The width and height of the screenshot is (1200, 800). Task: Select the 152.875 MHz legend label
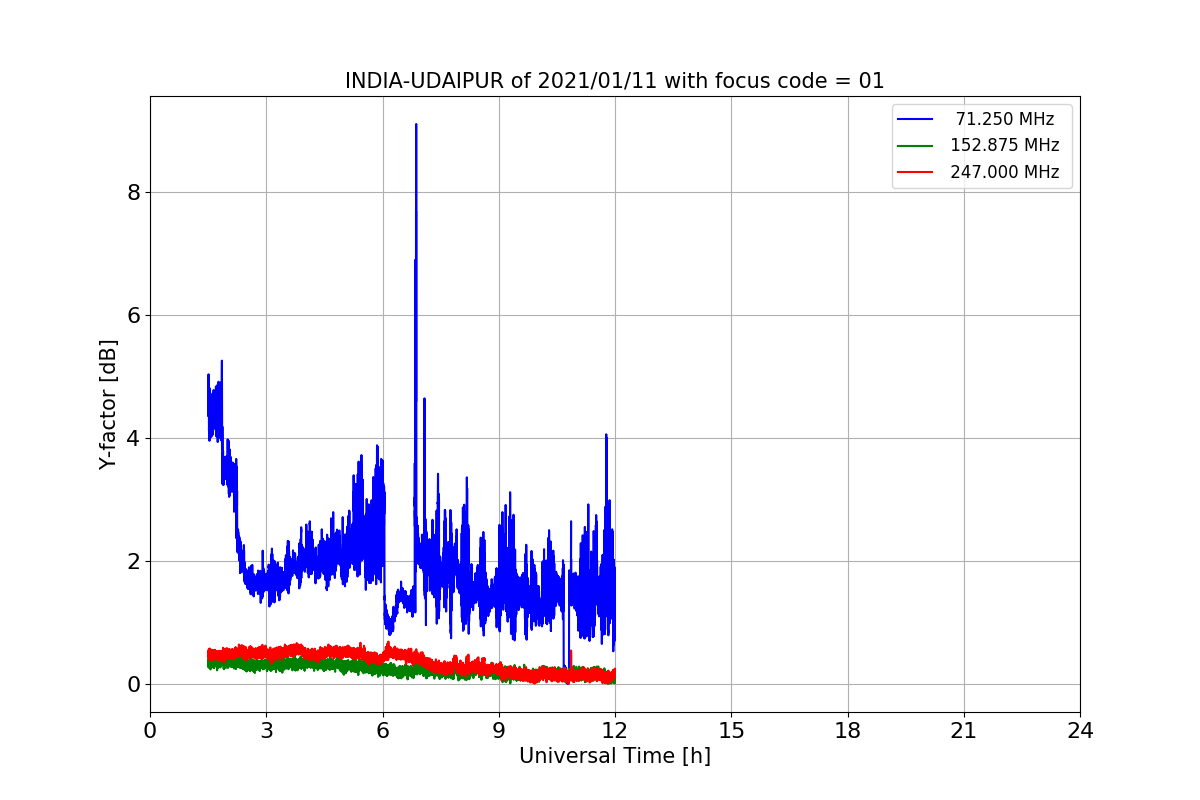point(1004,145)
